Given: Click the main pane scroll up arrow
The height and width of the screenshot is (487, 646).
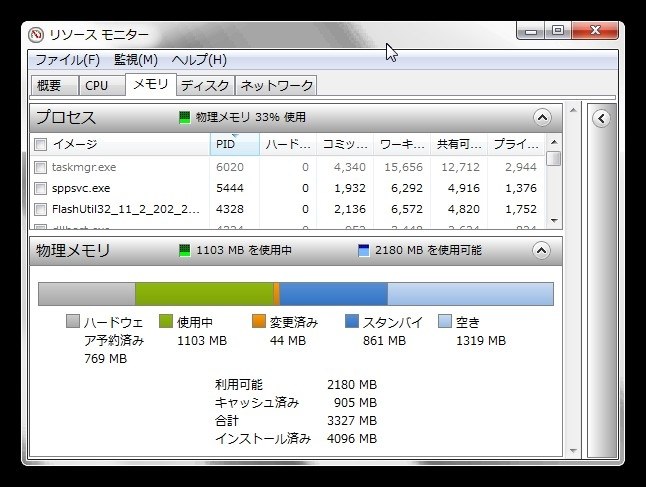Looking at the screenshot, I should pos(573,110).
